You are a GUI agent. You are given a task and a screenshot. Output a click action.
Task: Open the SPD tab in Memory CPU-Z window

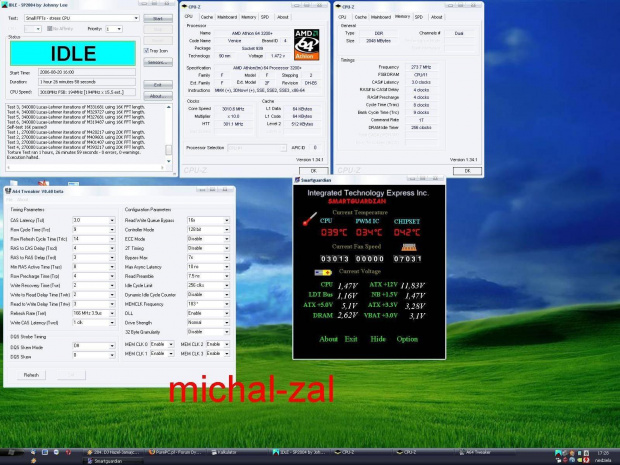click(x=419, y=17)
